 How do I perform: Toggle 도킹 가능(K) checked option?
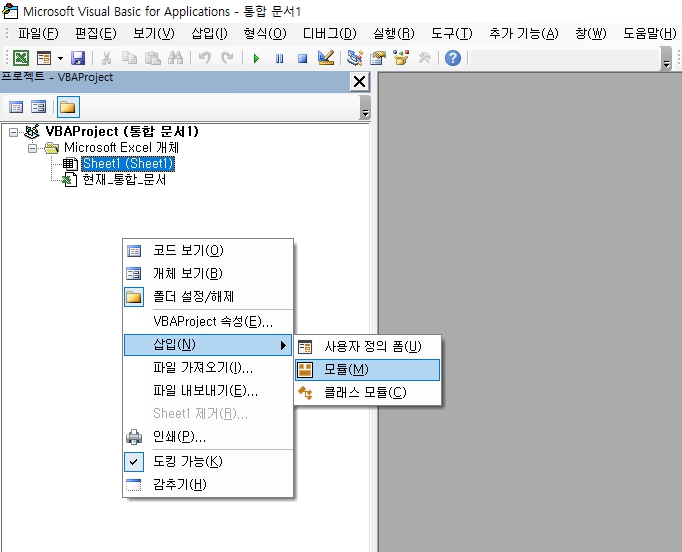point(208,462)
